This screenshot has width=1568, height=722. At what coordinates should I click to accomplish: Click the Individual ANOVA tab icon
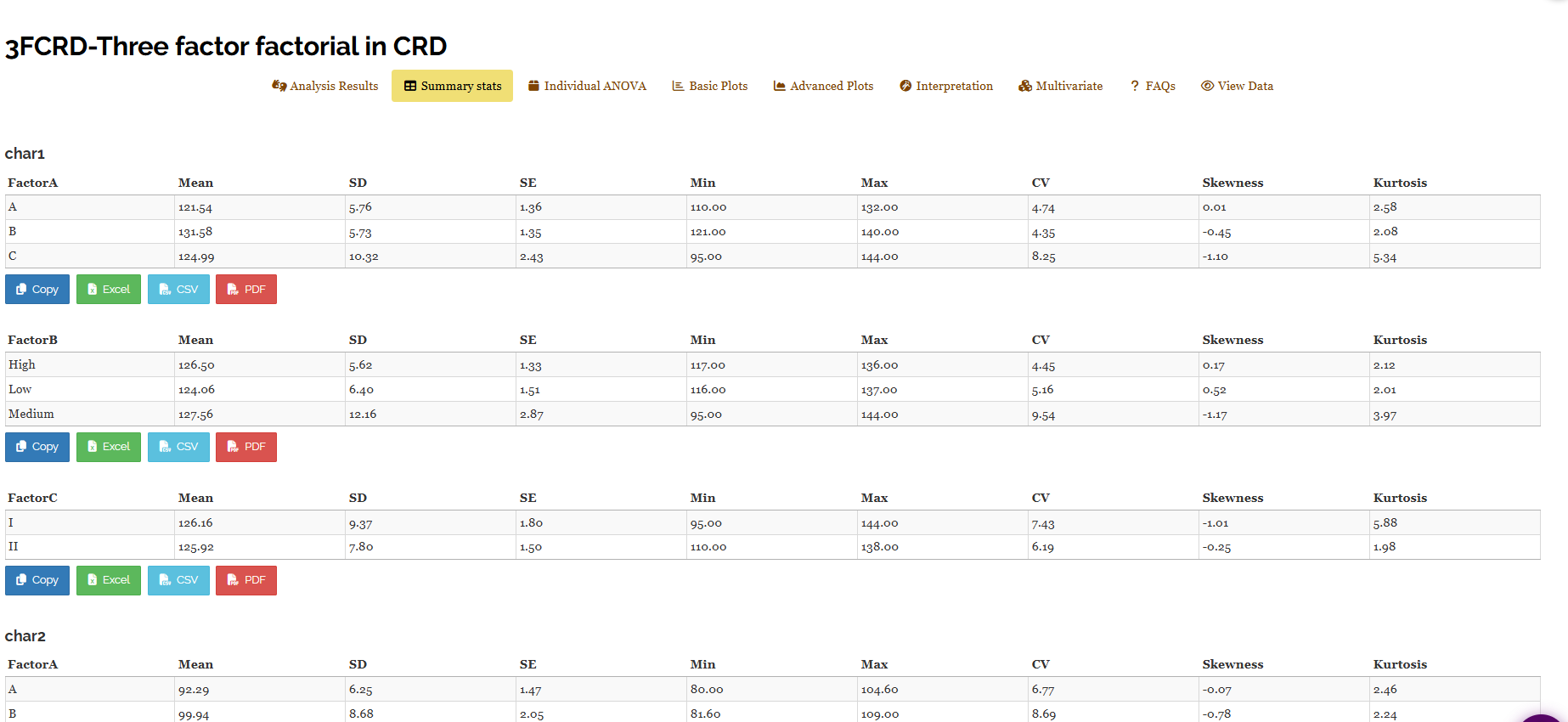[x=533, y=86]
